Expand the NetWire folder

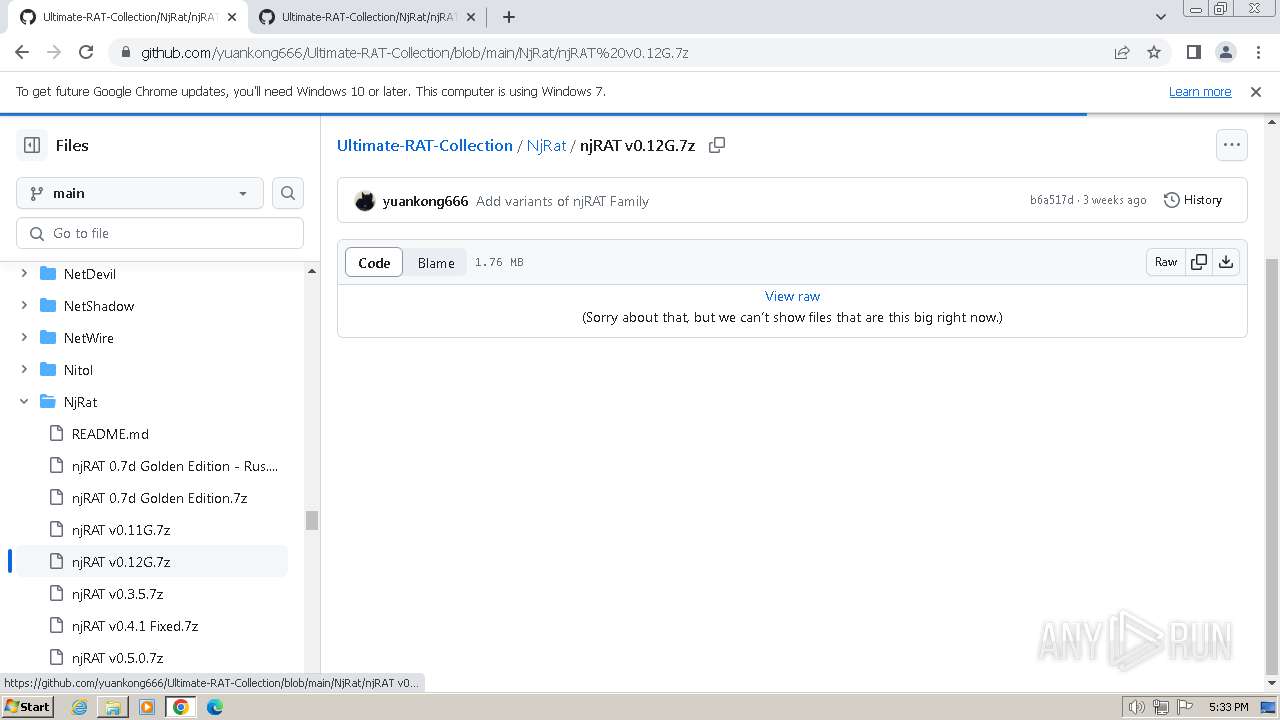point(24,337)
